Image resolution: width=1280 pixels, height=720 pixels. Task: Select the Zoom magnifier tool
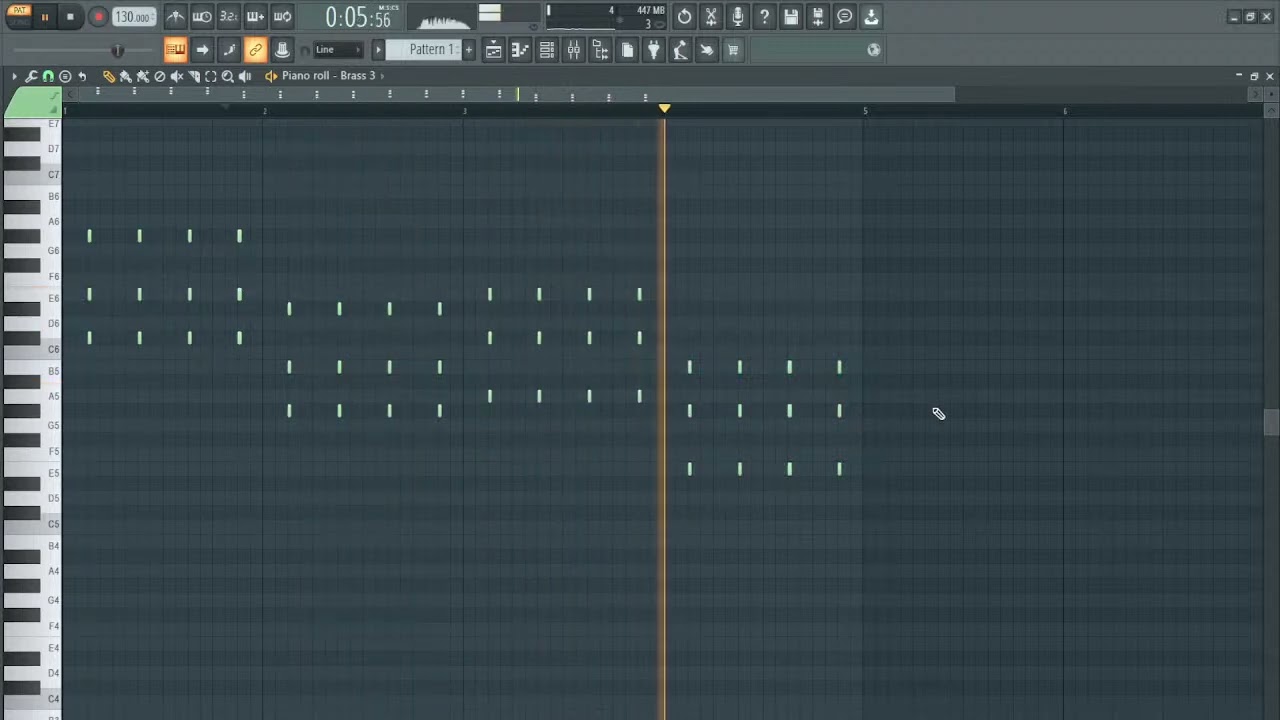227,76
